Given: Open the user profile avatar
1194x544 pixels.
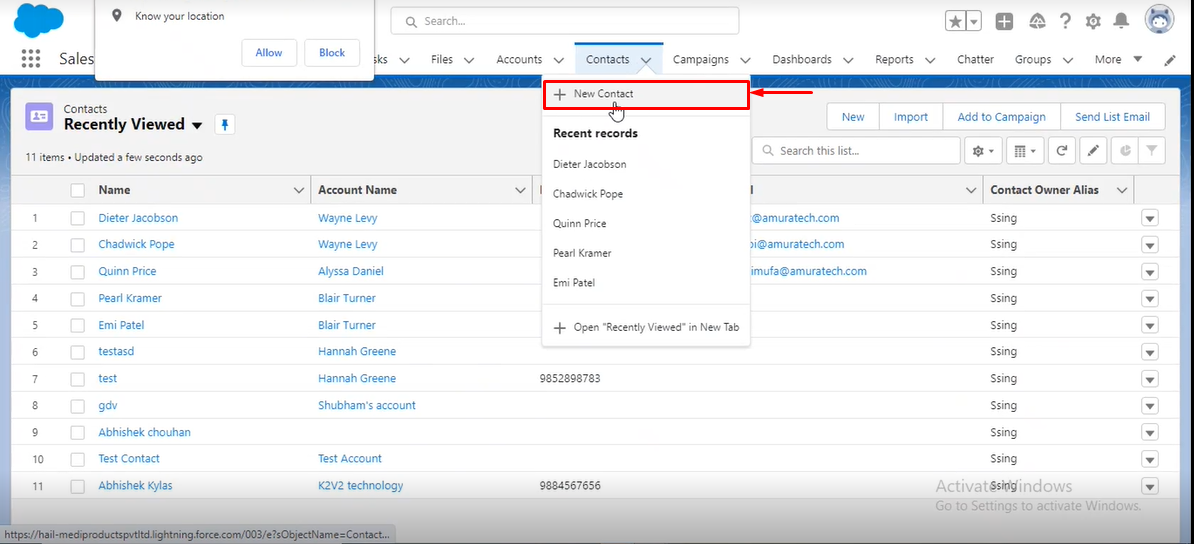Looking at the screenshot, I should pos(1159,19).
